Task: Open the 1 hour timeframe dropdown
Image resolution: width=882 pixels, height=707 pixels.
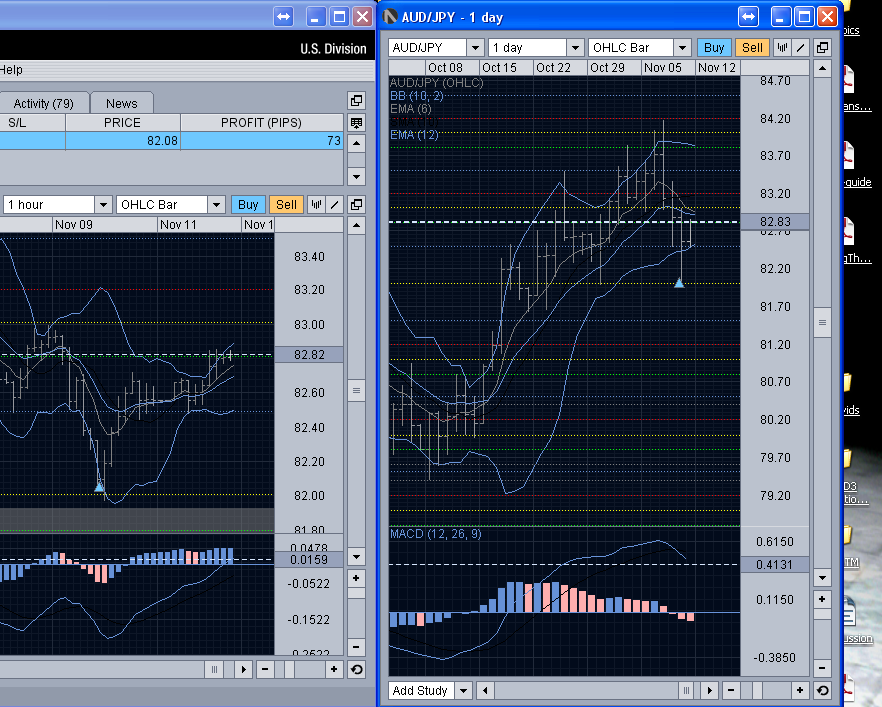Action: (101, 204)
